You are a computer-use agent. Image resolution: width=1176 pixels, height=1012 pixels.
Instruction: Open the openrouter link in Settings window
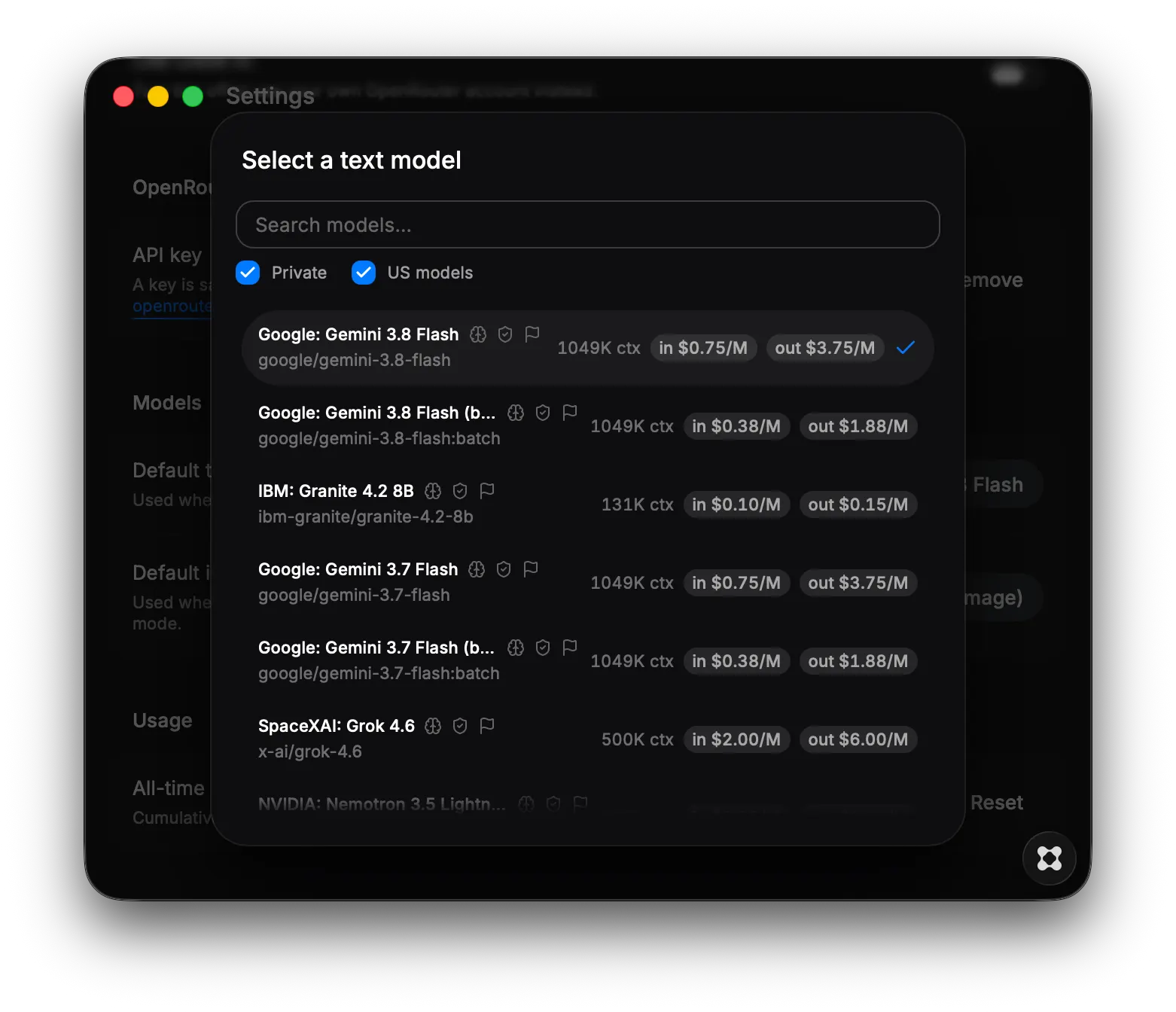(x=172, y=306)
